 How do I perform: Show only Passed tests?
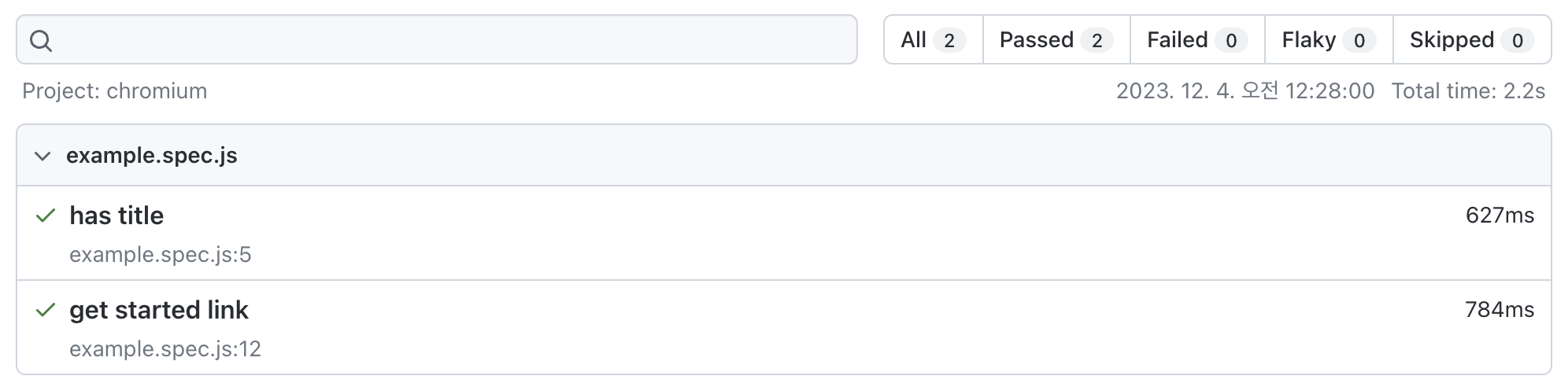point(1055,40)
